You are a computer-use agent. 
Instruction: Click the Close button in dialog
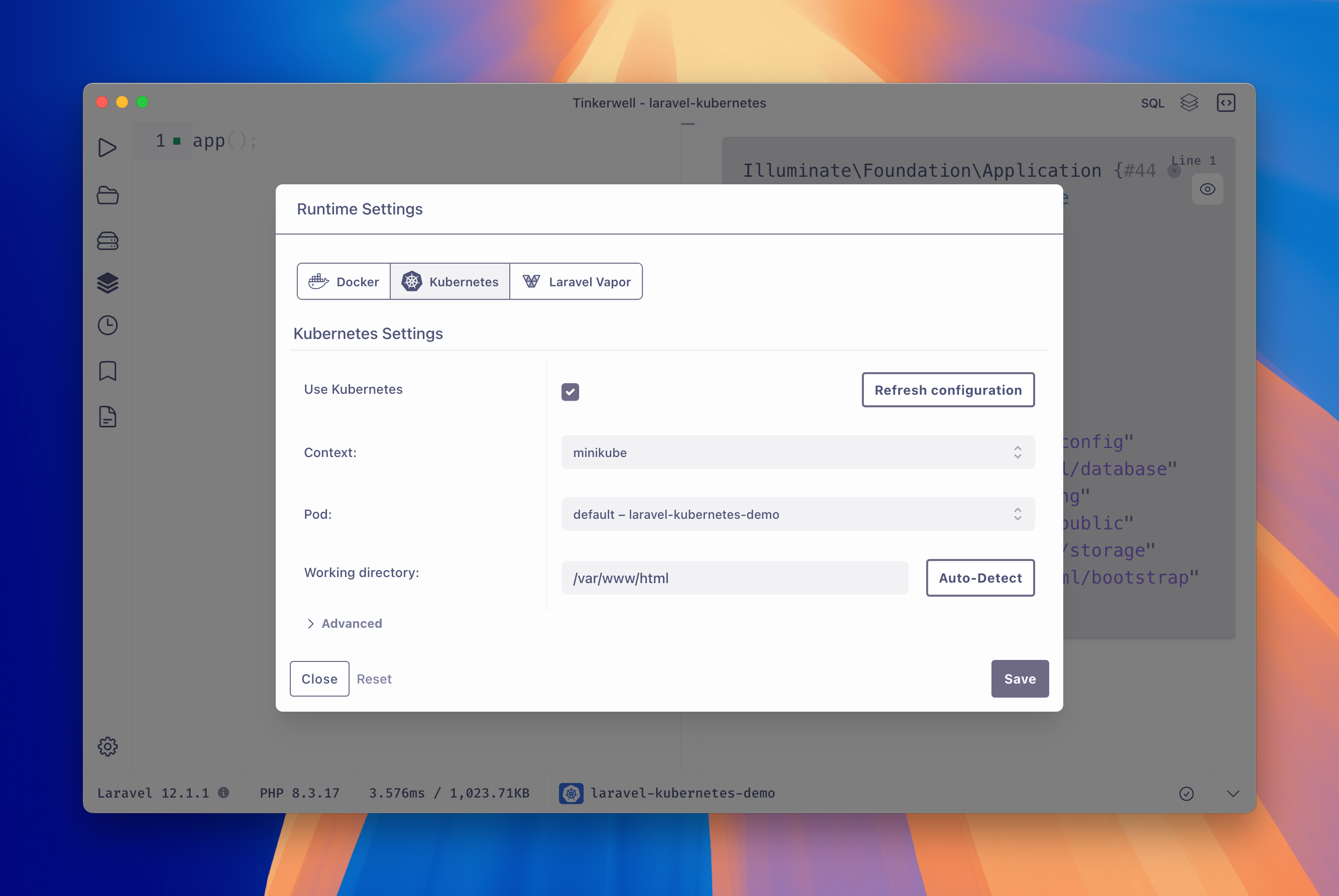[x=319, y=679]
